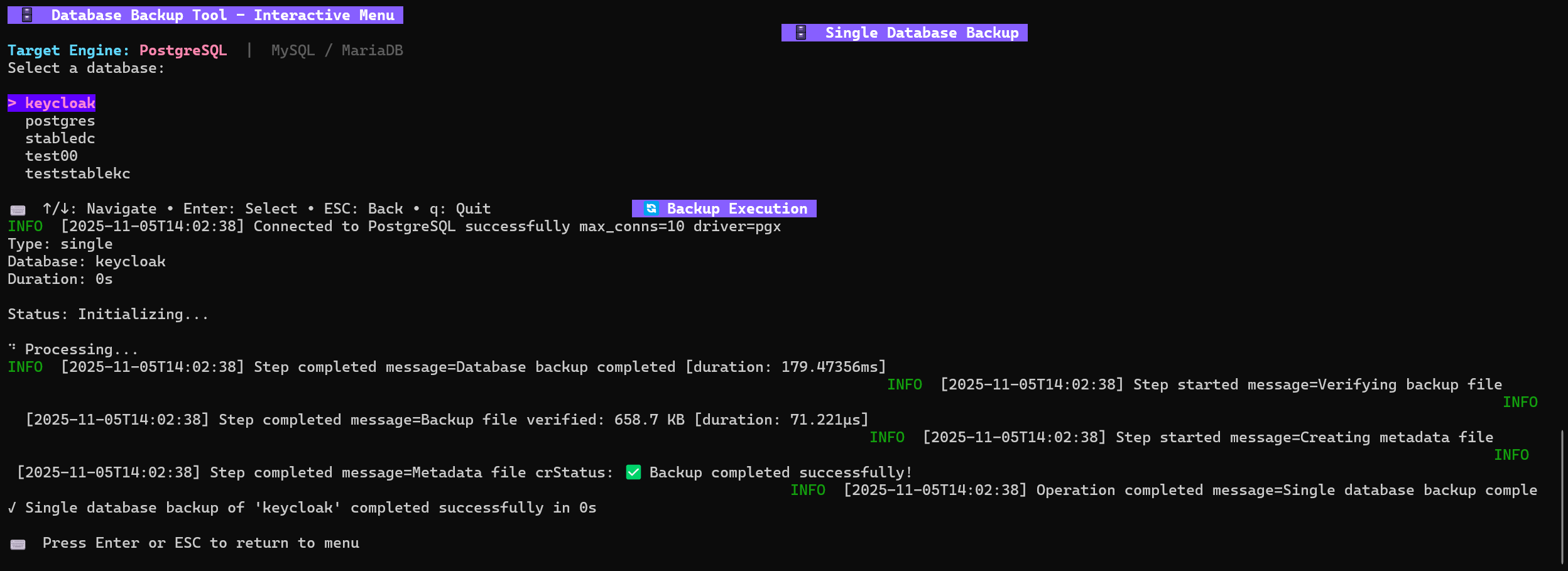Pick the stabledc database from list
The image size is (1568, 571).
click(60, 138)
